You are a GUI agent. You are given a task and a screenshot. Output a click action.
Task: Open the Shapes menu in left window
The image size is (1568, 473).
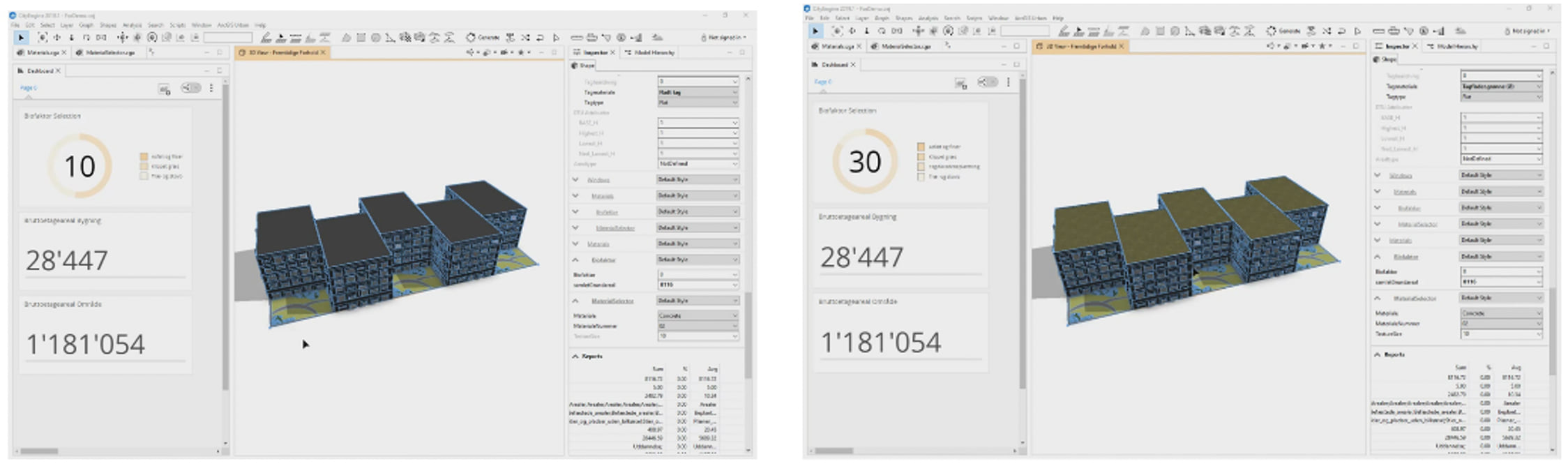108,25
